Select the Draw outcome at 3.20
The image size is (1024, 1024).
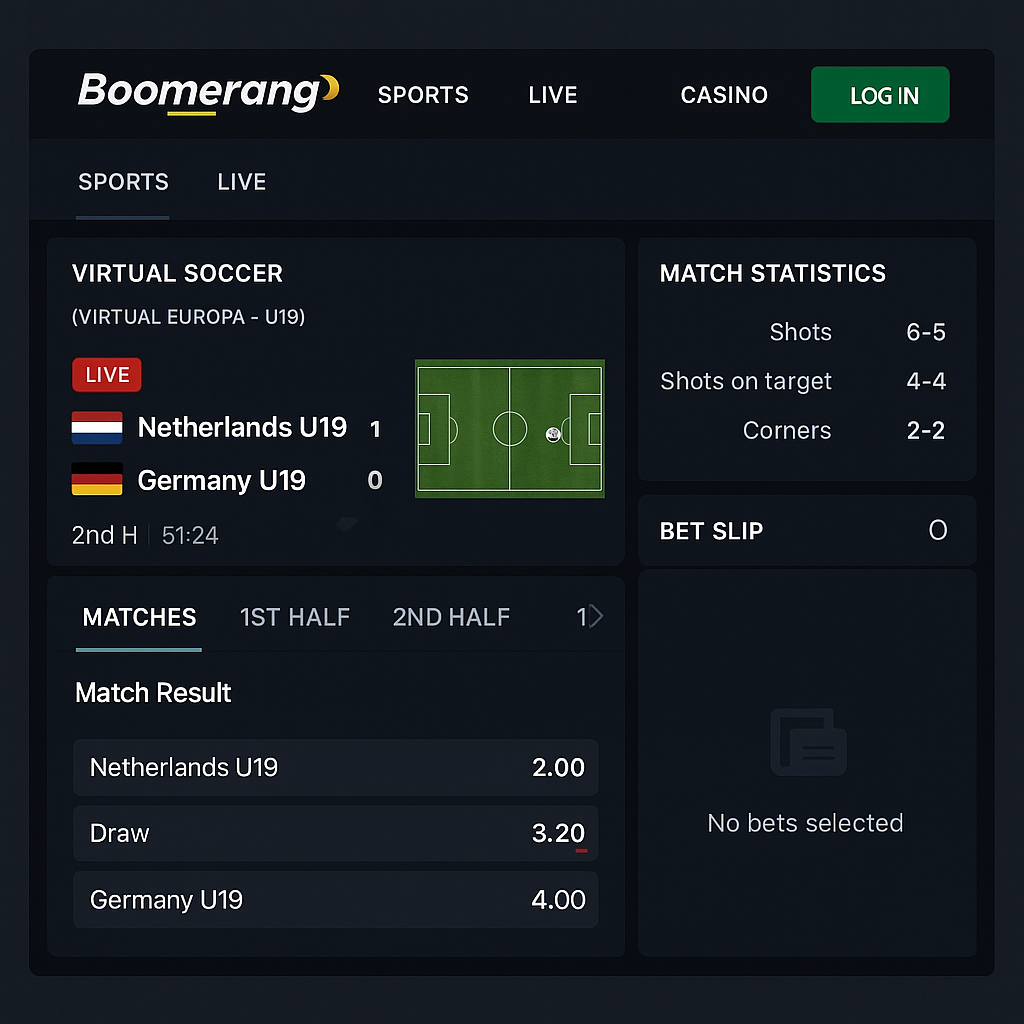coord(335,833)
